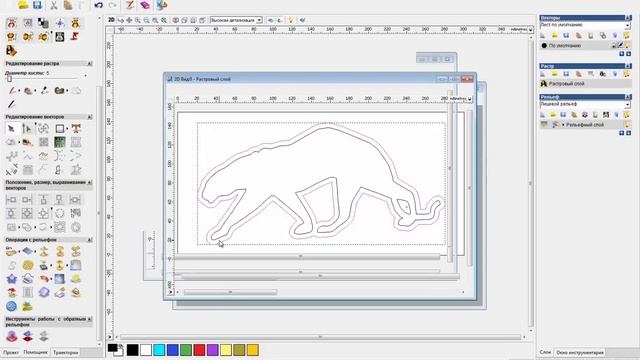Click the Cut scissors icon

click(53, 5)
